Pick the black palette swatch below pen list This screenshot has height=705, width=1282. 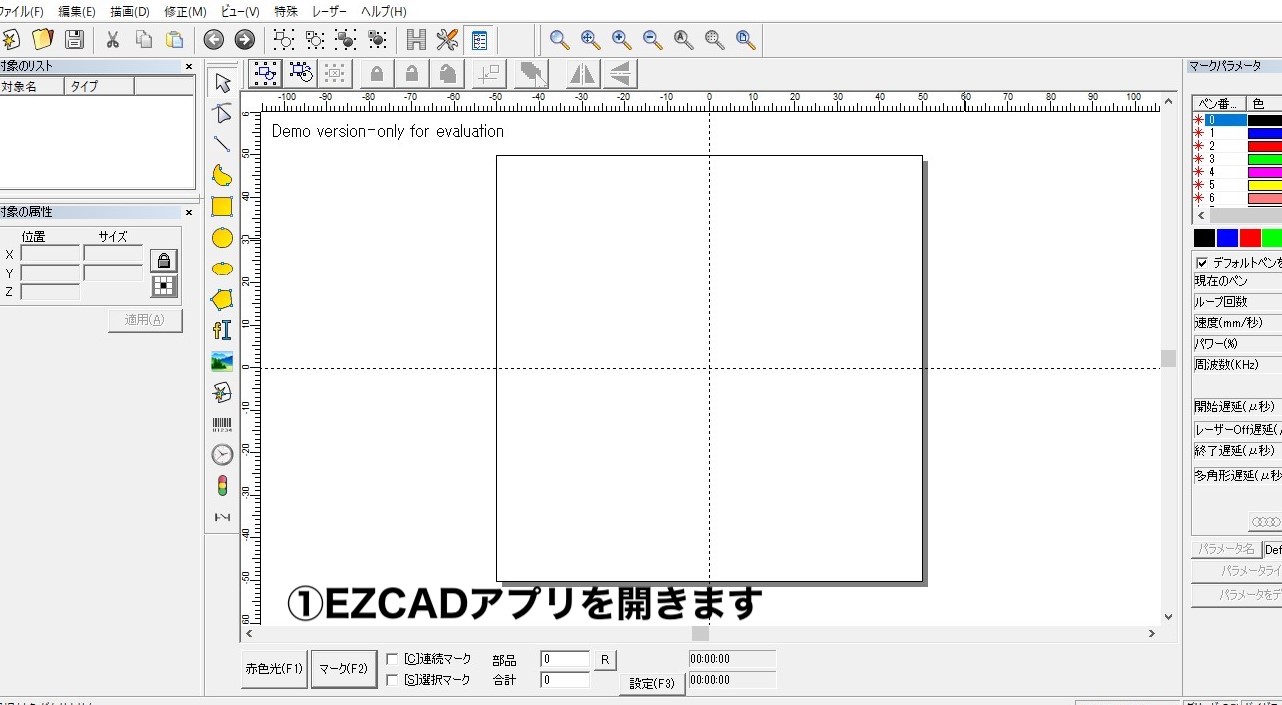[x=1204, y=238]
